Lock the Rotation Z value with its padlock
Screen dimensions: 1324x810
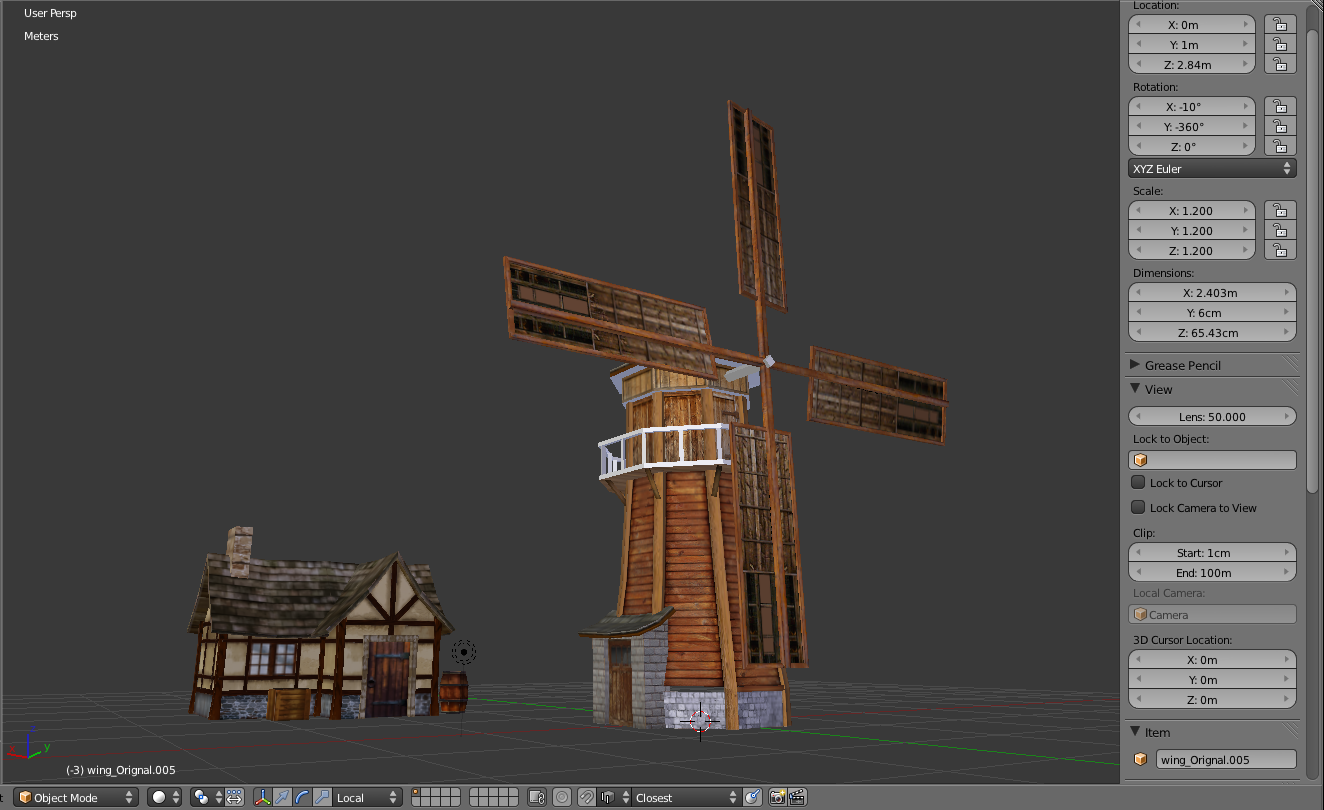point(1280,146)
